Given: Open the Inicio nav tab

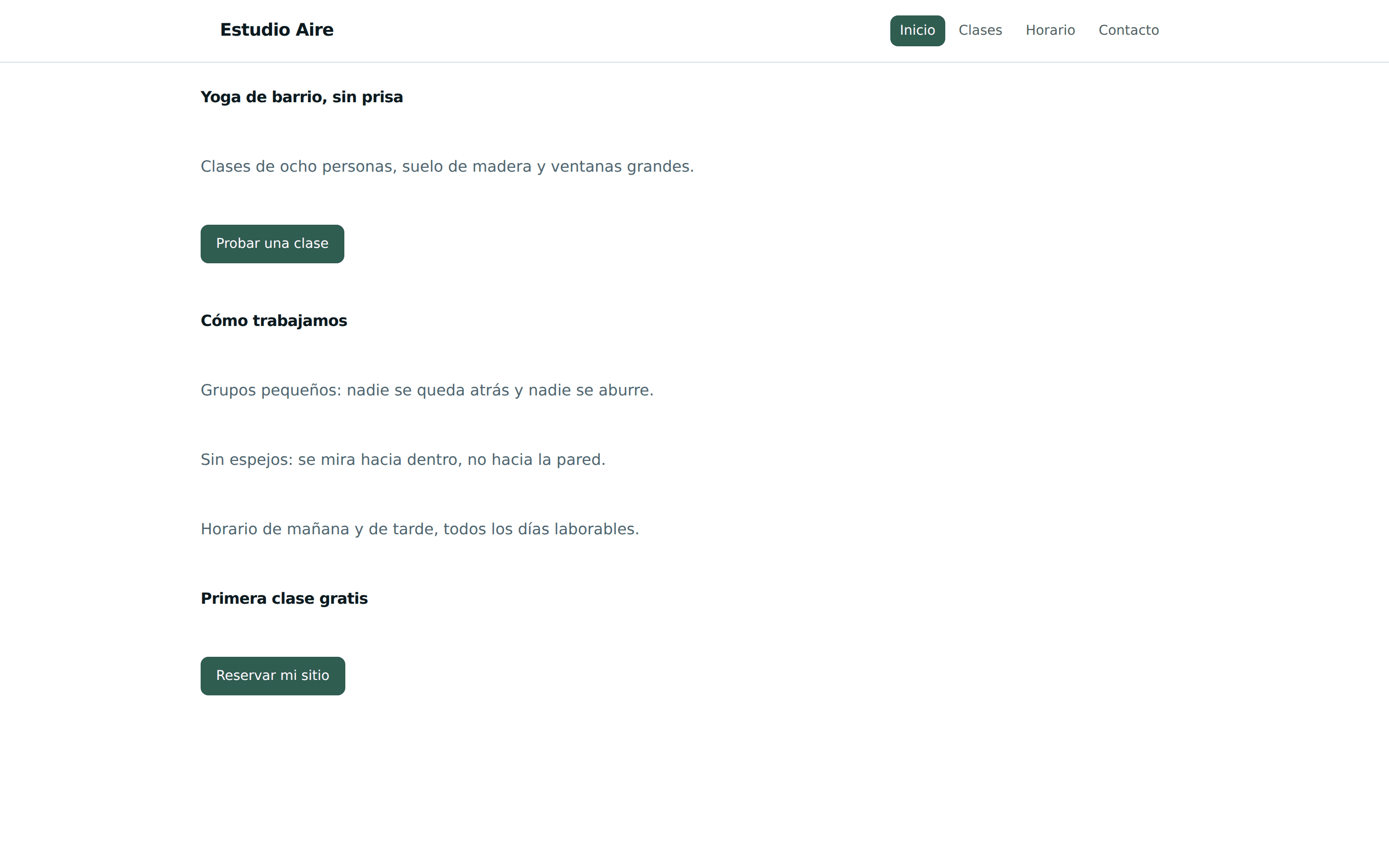Looking at the screenshot, I should [917, 30].
